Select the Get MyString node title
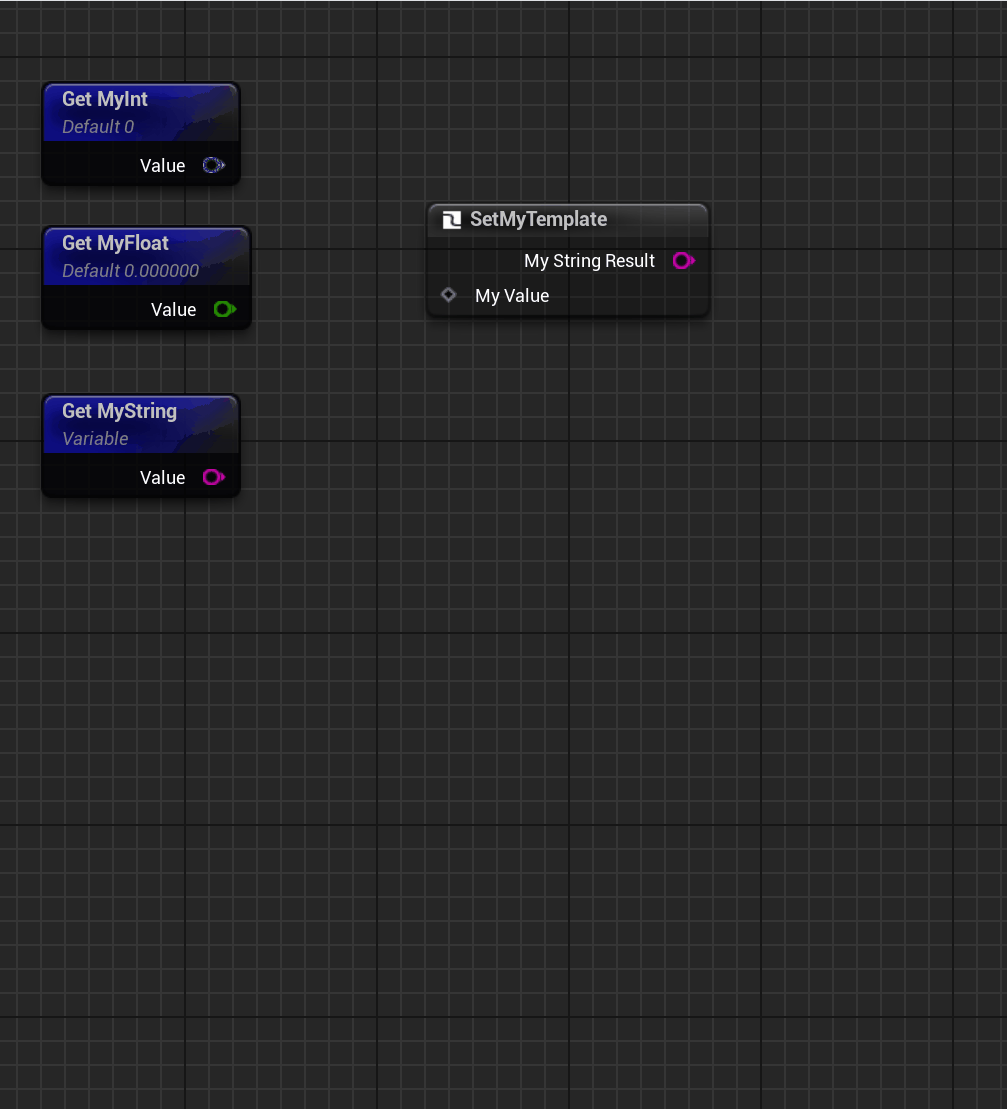Viewport: 1007px width, 1109px height. [x=119, y=411]
